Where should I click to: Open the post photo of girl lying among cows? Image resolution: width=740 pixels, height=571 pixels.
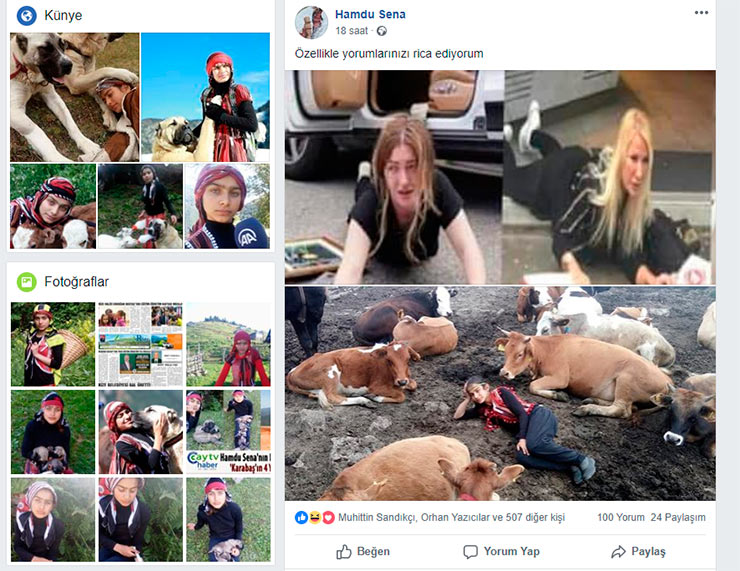click(500, 393)
